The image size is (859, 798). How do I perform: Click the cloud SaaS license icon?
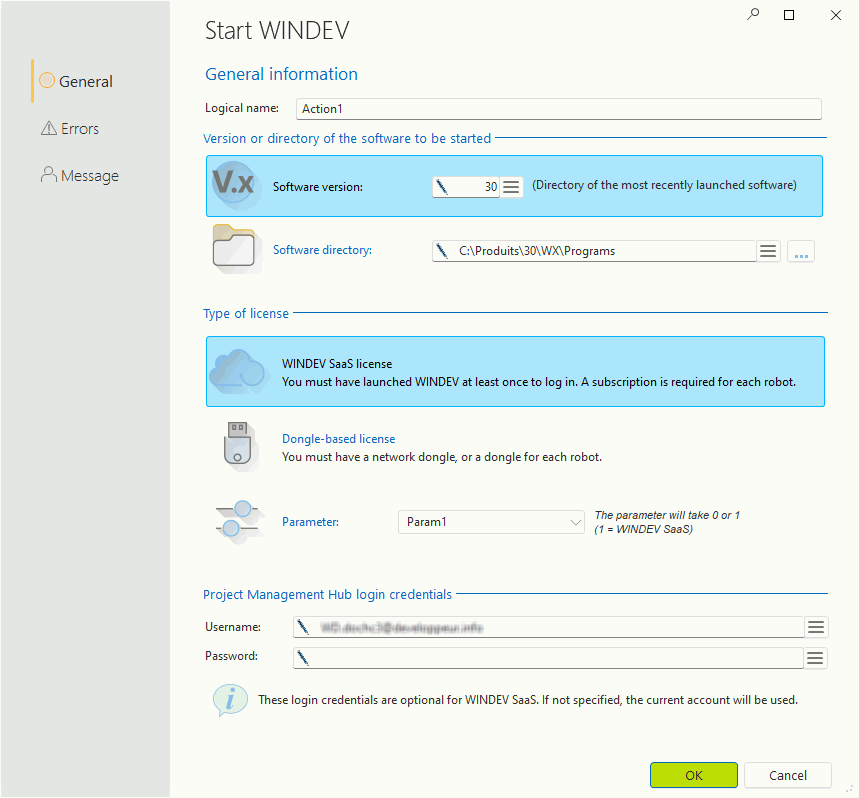coord(238,371)
